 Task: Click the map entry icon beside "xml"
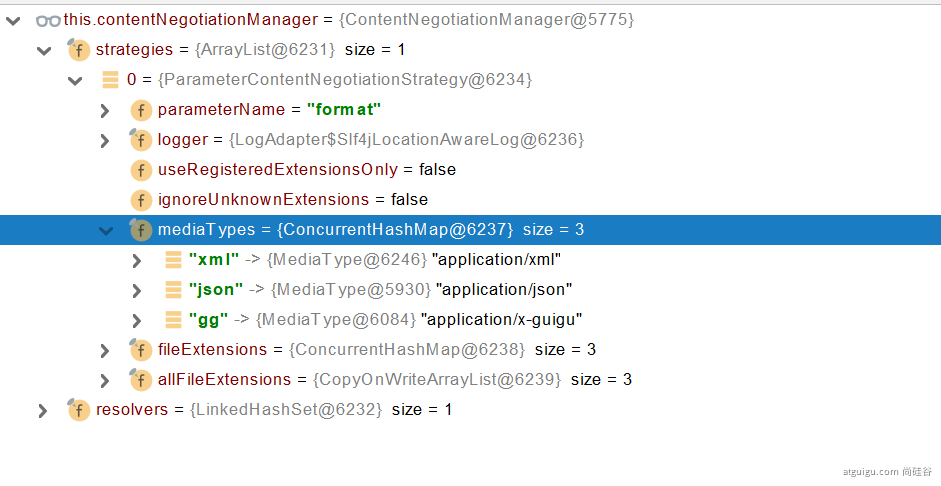tap(172, 260)
